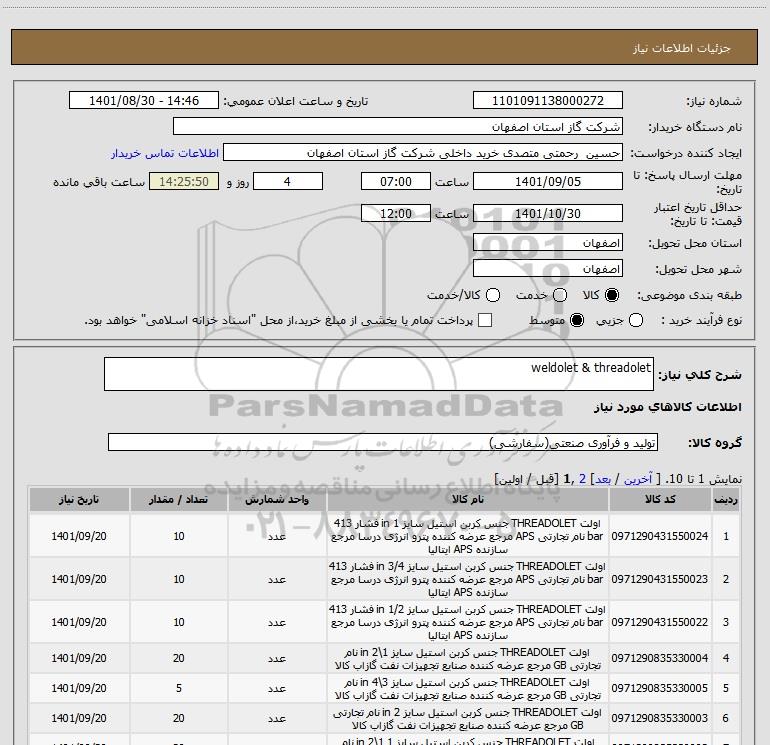Click quantity 20 in row 4
The height and width of the screenshot is (745, 770).
(179, 658)
